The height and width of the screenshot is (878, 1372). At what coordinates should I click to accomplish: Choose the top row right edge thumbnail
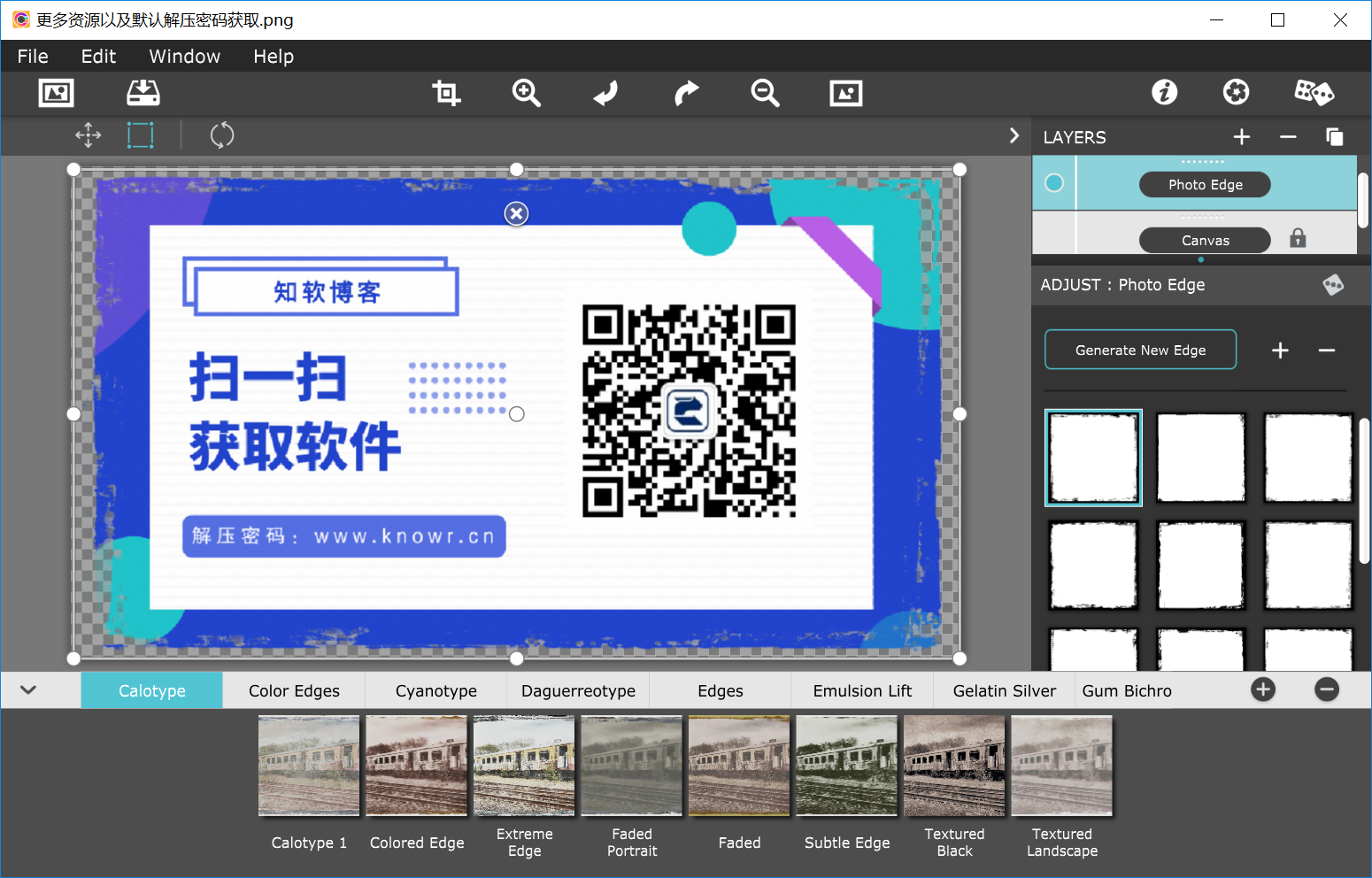point(1308,458)
